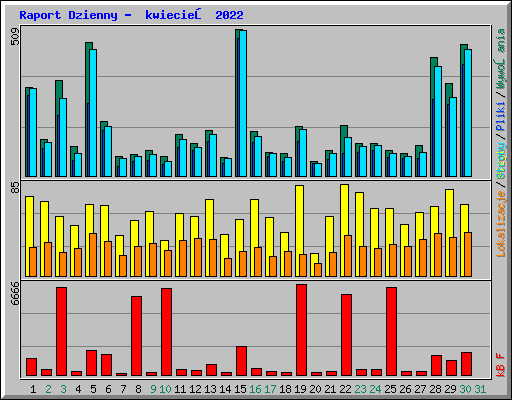This screenshot has height=400, width=512.
Task: Click the tallest cyan bar for day 15
Action: coord(243,103)
